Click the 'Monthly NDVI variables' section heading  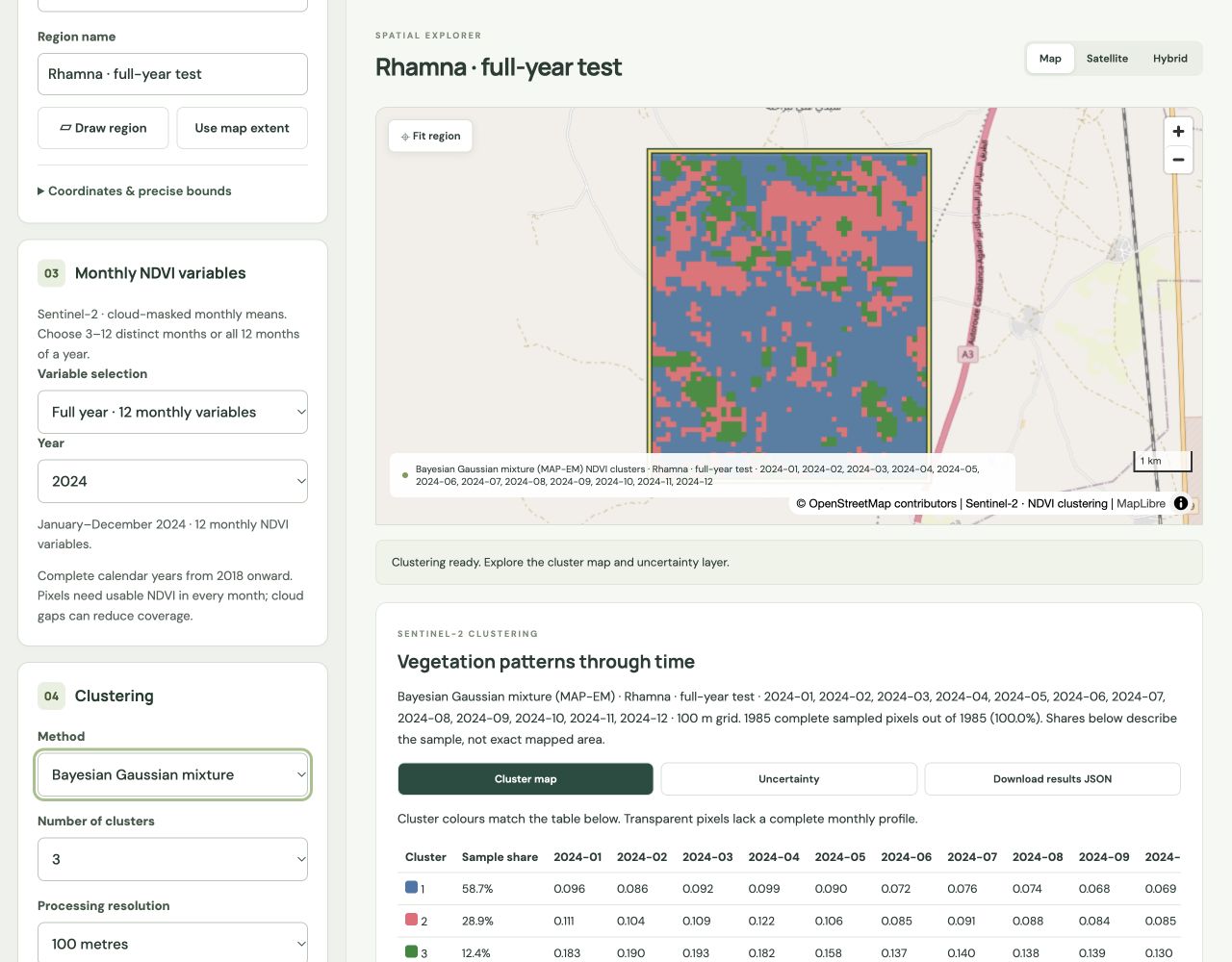point(161,273)
